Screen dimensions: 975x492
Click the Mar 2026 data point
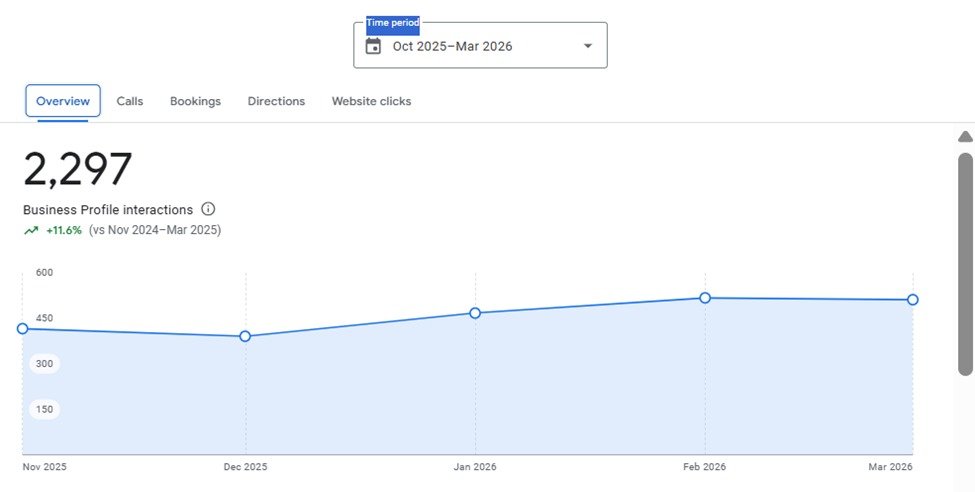tap(912, 300)
